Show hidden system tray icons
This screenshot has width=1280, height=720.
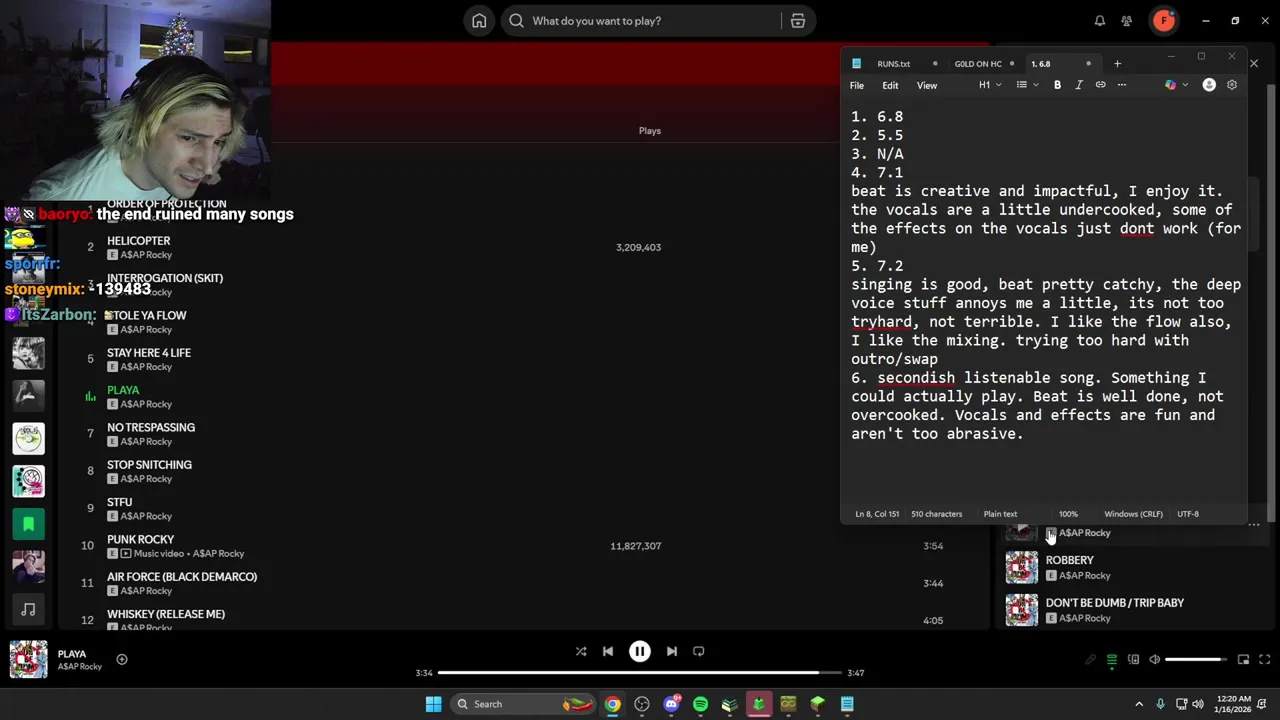1139,704
